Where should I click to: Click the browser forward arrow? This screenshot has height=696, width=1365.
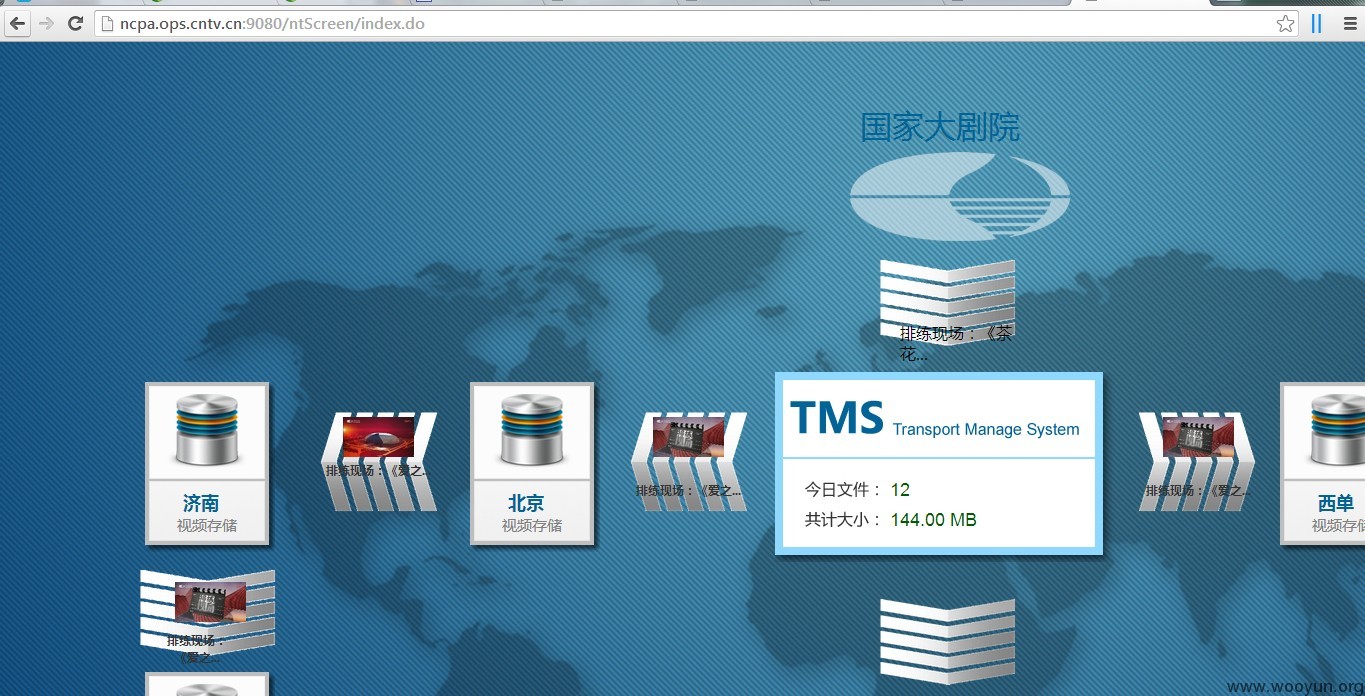46,23
